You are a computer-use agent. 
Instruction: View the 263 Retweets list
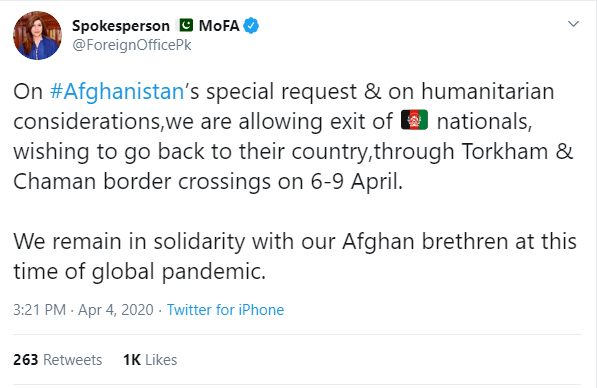click(x=57, y=359)
